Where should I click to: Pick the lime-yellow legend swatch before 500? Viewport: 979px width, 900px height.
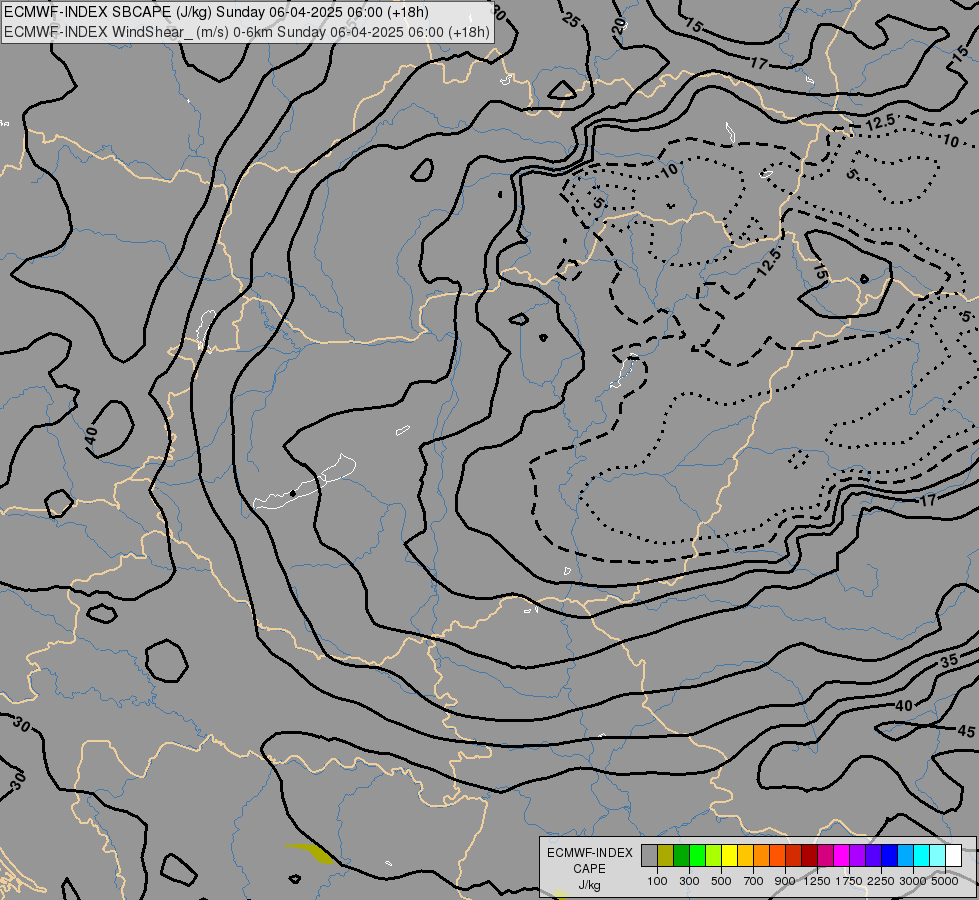coord(714,856)
